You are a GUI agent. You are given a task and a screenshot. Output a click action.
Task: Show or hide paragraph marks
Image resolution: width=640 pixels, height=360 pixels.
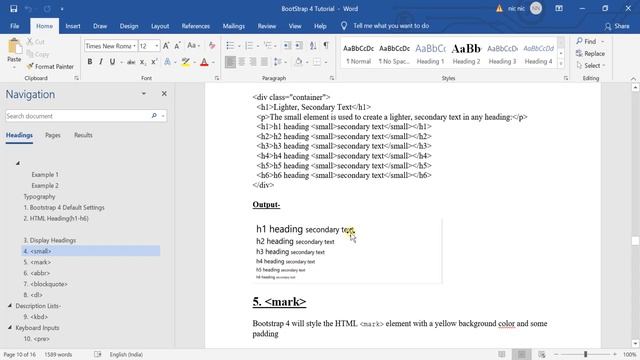(x=326, y=45)
